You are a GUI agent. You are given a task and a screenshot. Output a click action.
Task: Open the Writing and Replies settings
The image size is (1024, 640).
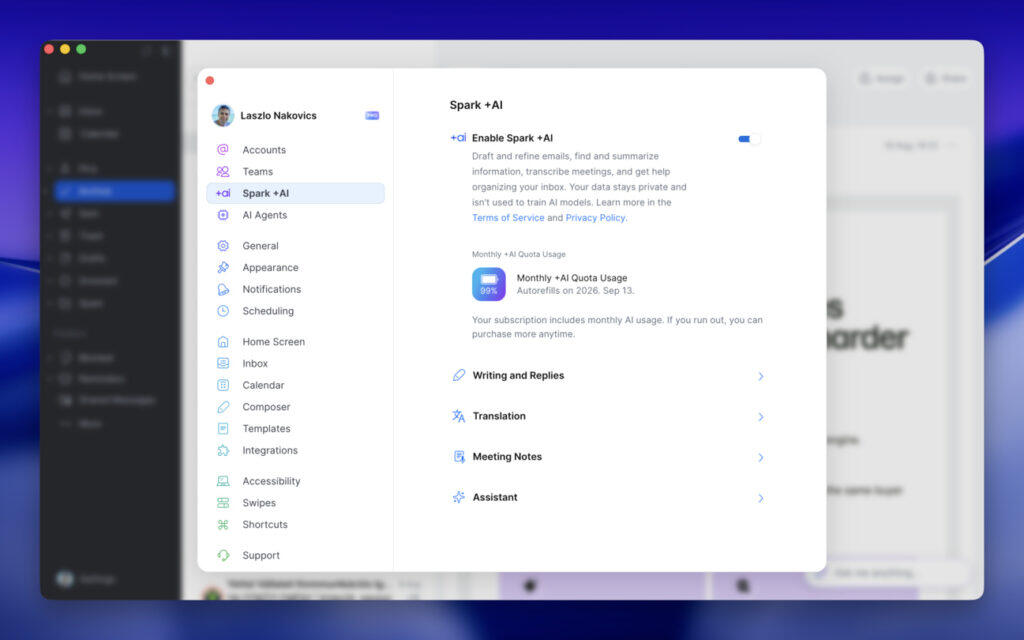pyautogui.click(x=607, y=376)
